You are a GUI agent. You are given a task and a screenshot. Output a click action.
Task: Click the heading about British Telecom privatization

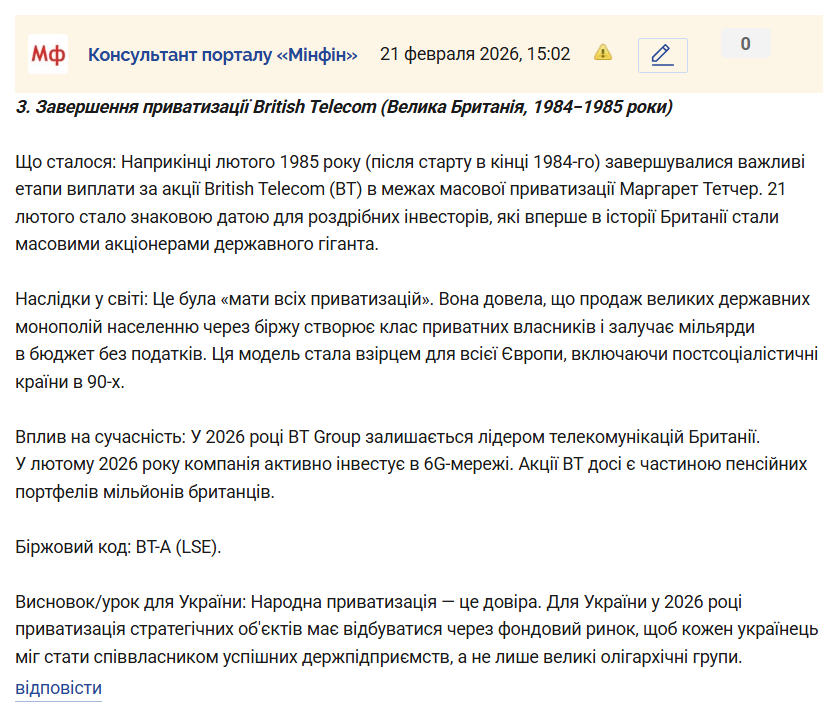pos(344,107)
